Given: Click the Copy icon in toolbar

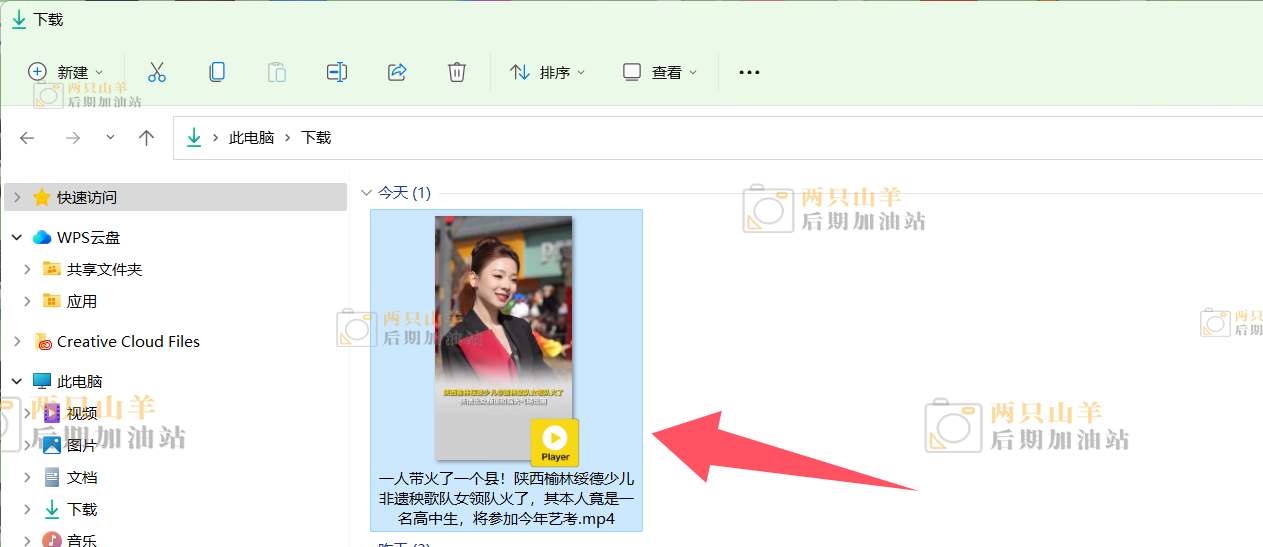Looking at the screenshot, I should [x=217, y=72].
